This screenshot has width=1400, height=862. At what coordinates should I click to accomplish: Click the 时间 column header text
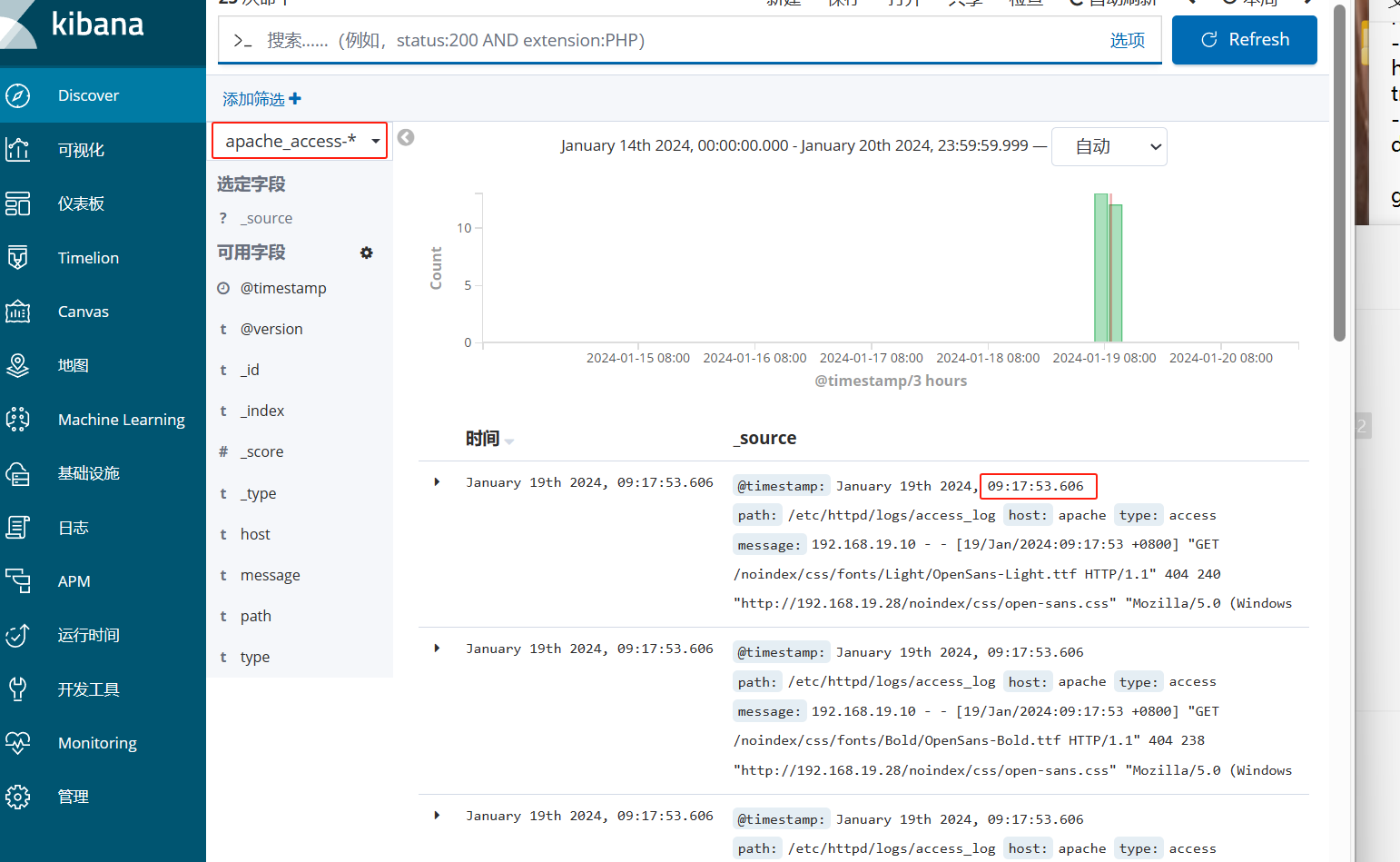482,439
